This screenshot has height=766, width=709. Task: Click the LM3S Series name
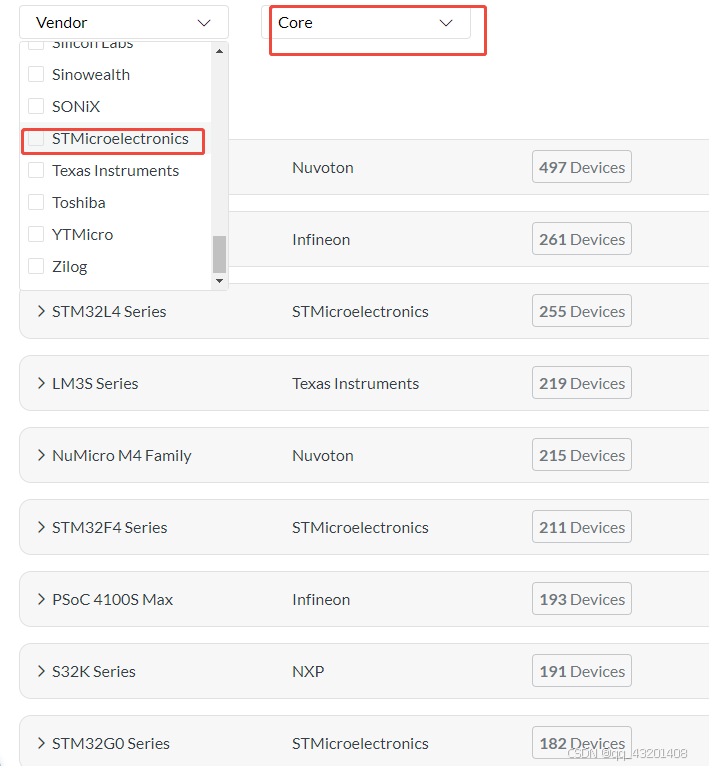tap(95, 383)
